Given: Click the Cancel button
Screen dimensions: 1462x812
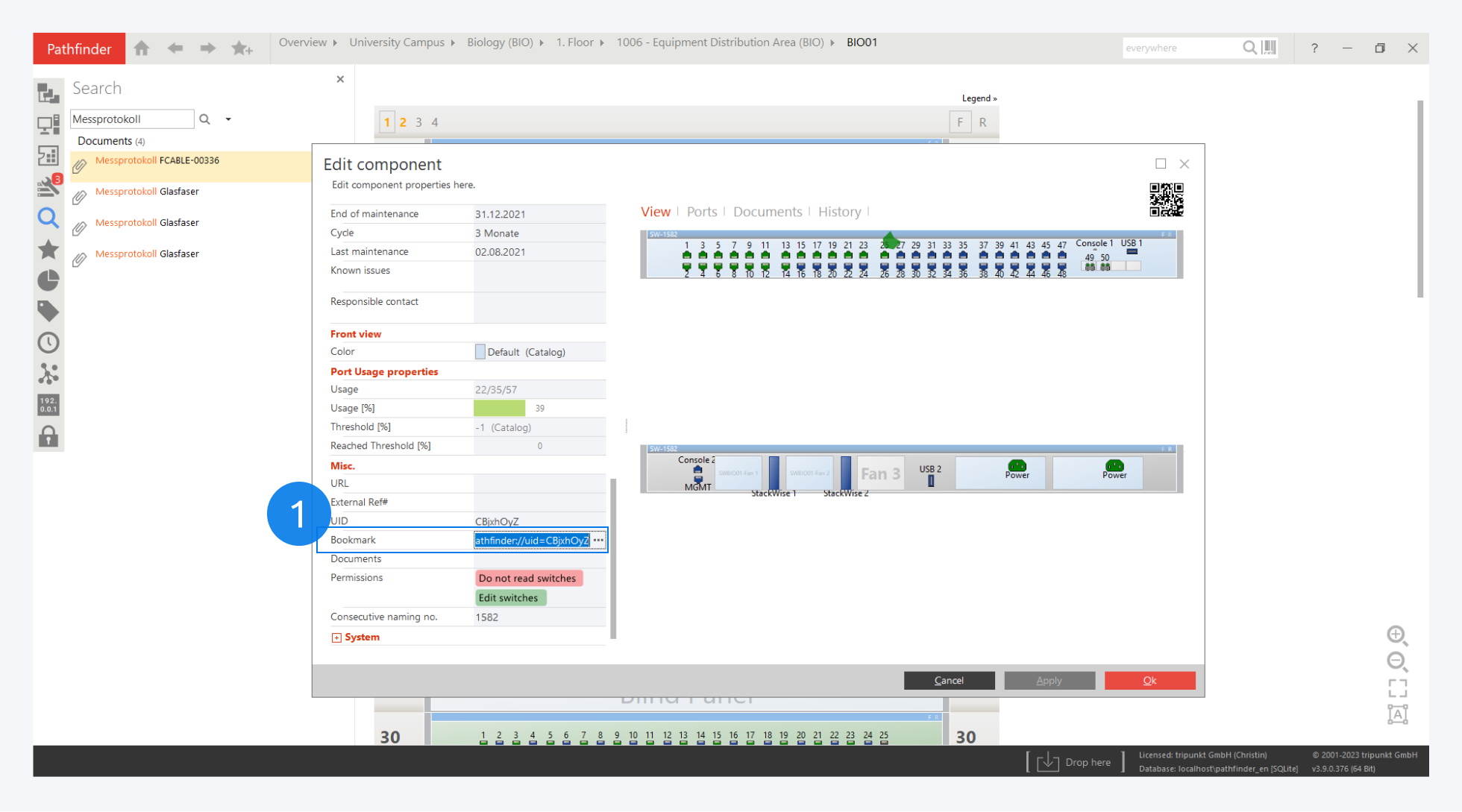Looking at the screenshot, I should (949, 680).
